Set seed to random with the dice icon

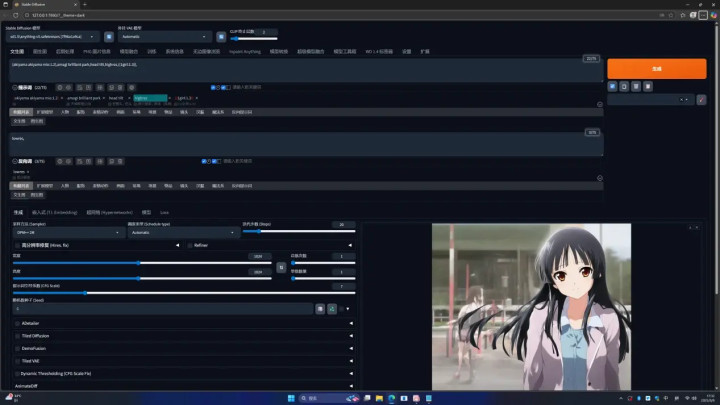[x=320, y=309]
